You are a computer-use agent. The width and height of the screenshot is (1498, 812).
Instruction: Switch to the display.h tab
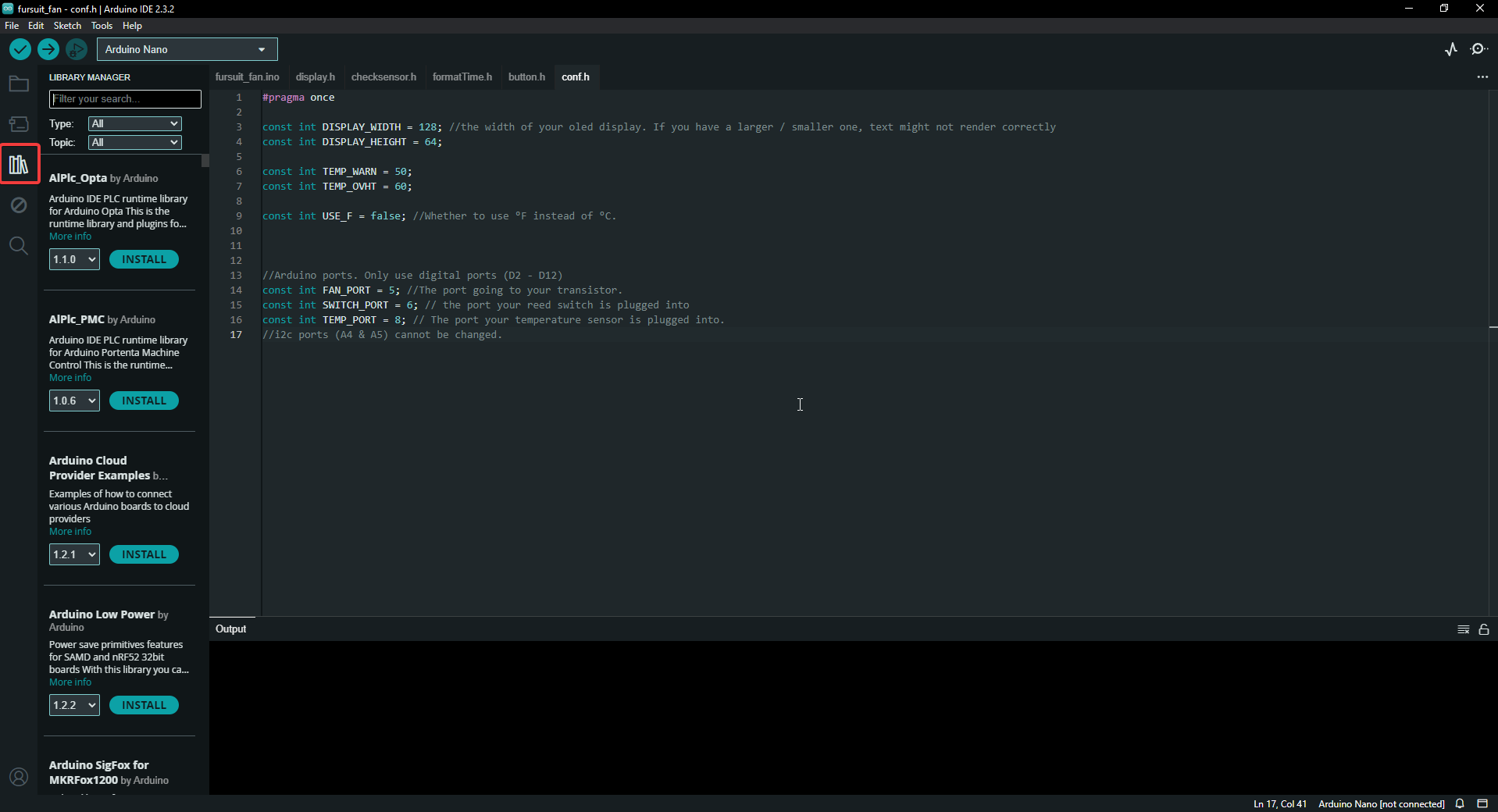(x=315, y=77)
